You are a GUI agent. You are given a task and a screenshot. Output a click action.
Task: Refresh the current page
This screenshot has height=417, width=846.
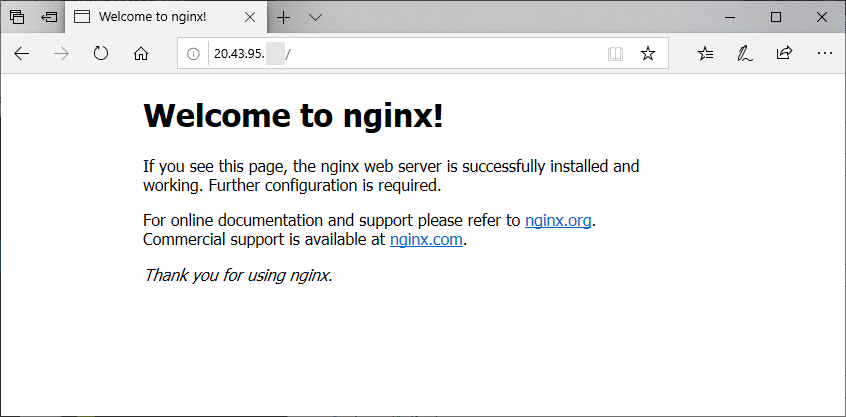click(101, 53)
